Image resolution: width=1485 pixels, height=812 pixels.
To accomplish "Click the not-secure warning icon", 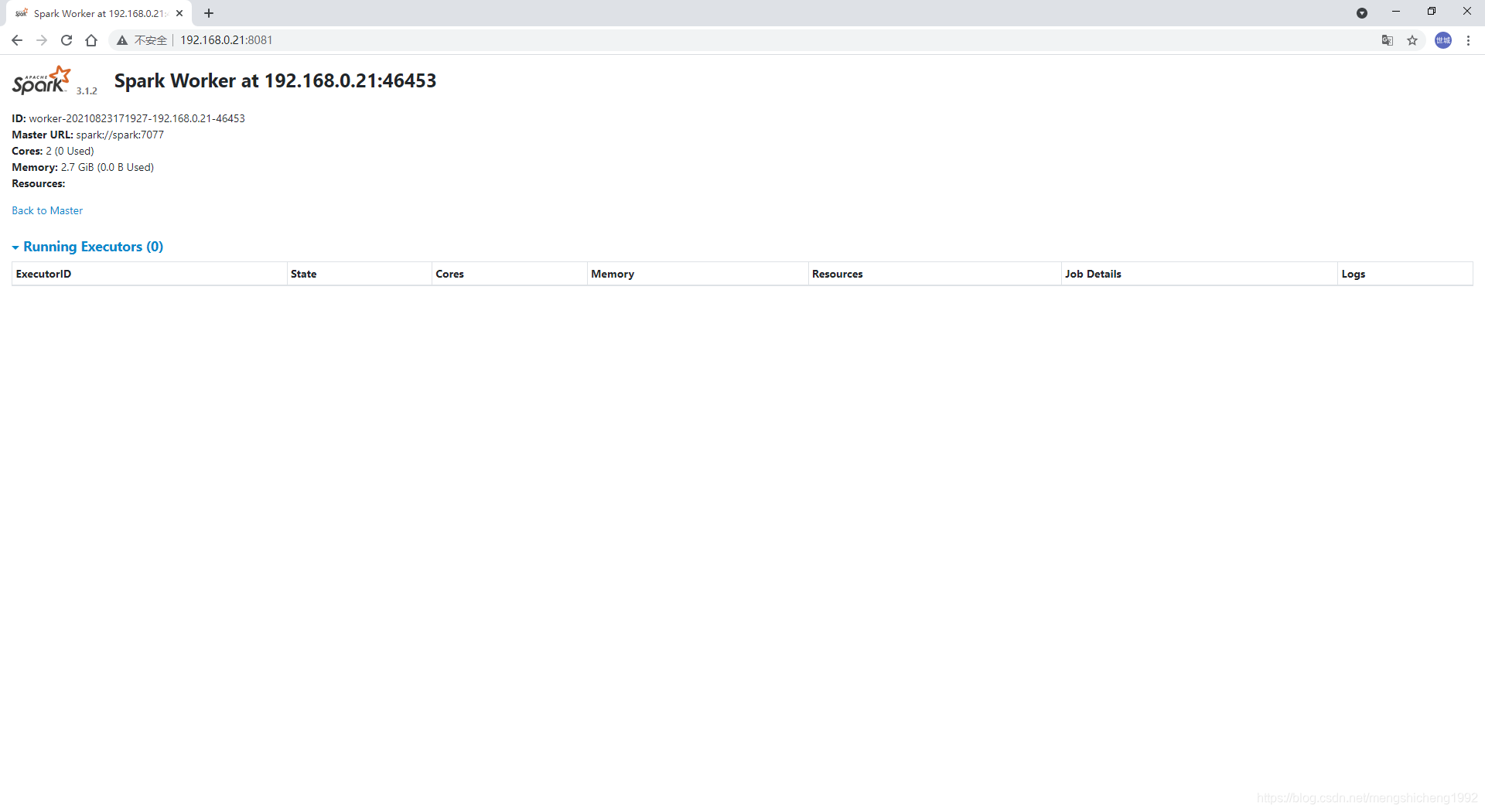I will pos(122,40).
